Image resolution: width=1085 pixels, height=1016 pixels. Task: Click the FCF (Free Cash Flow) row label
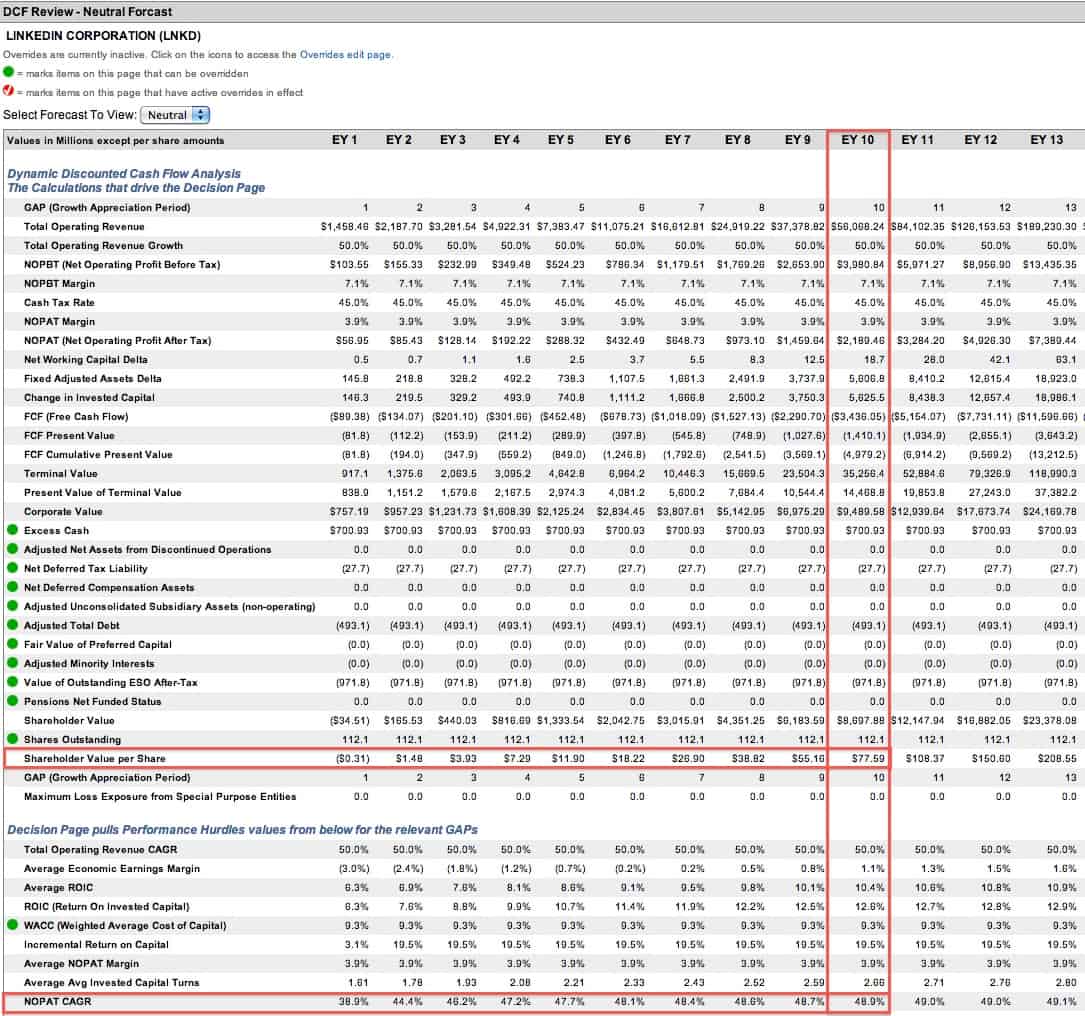click(x=76, y=417)
